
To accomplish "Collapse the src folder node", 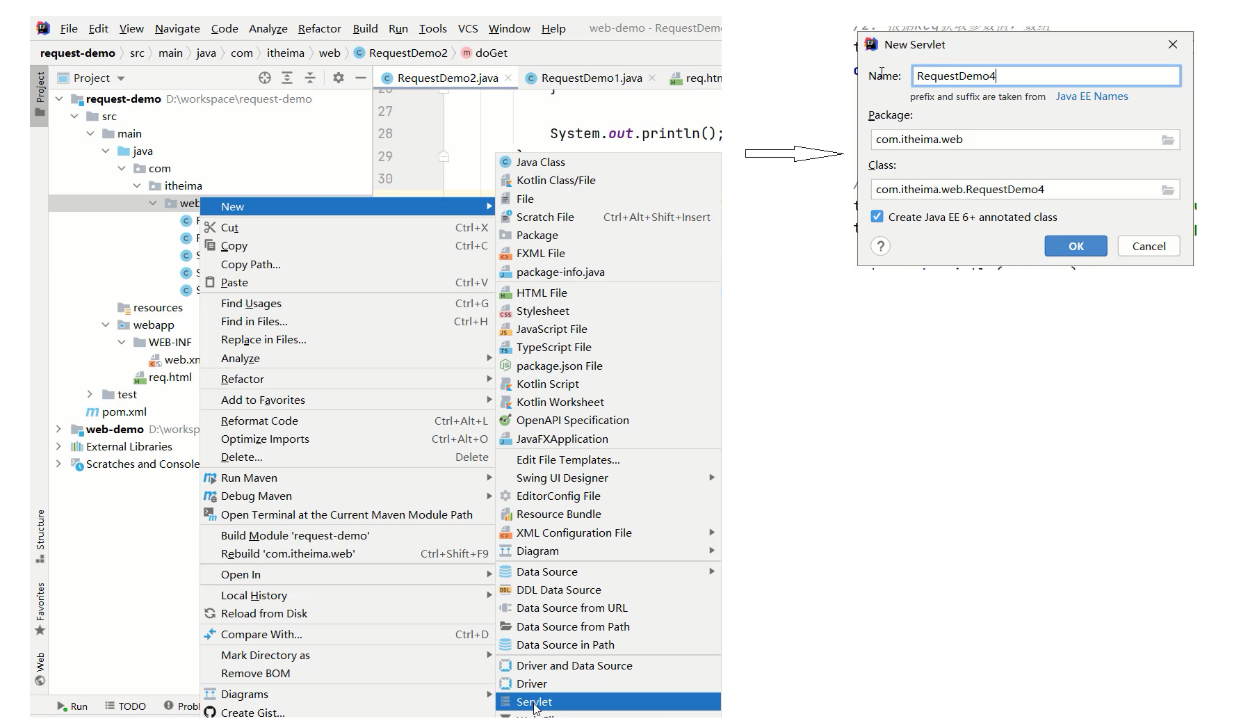I will point(76,117).
